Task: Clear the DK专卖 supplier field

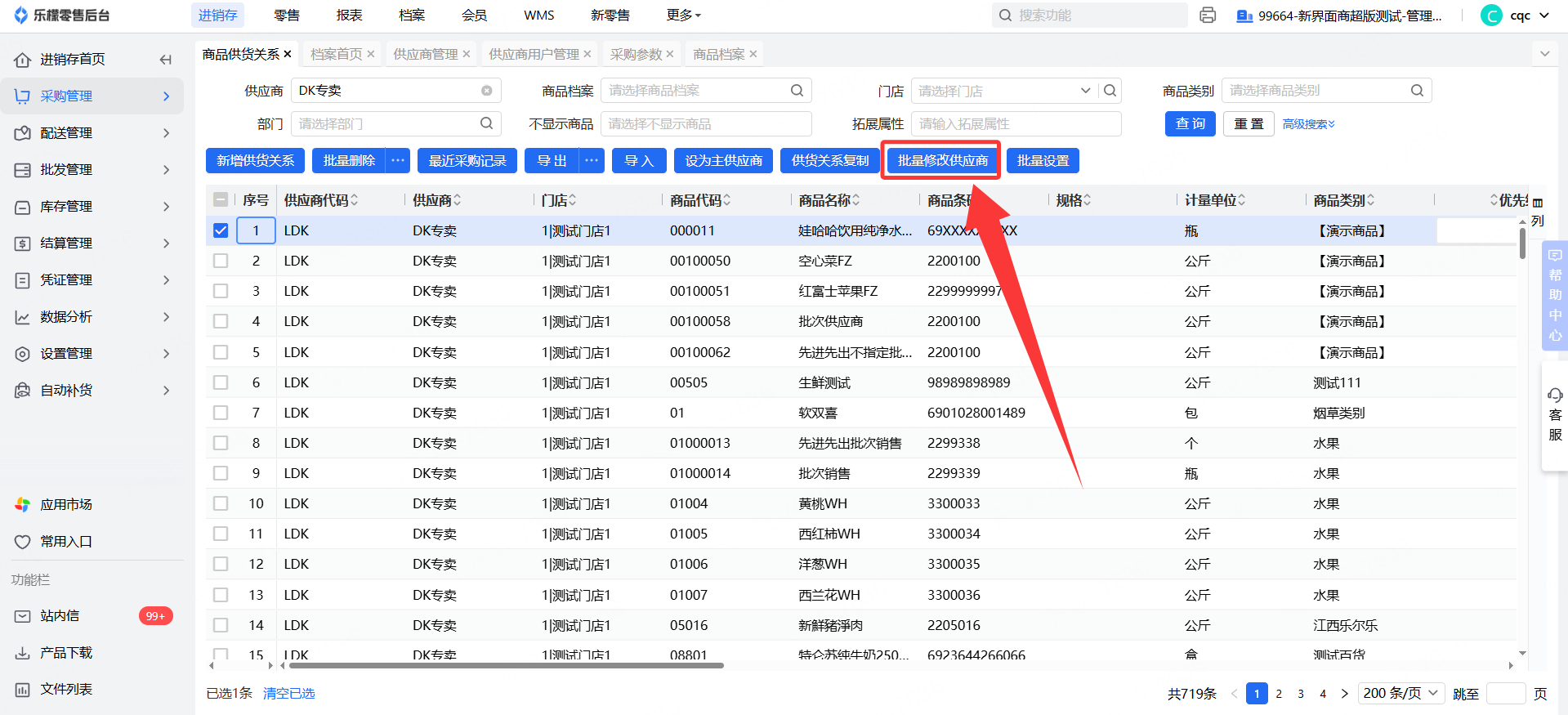Action: pyautogui.click(x=486, y=91)
